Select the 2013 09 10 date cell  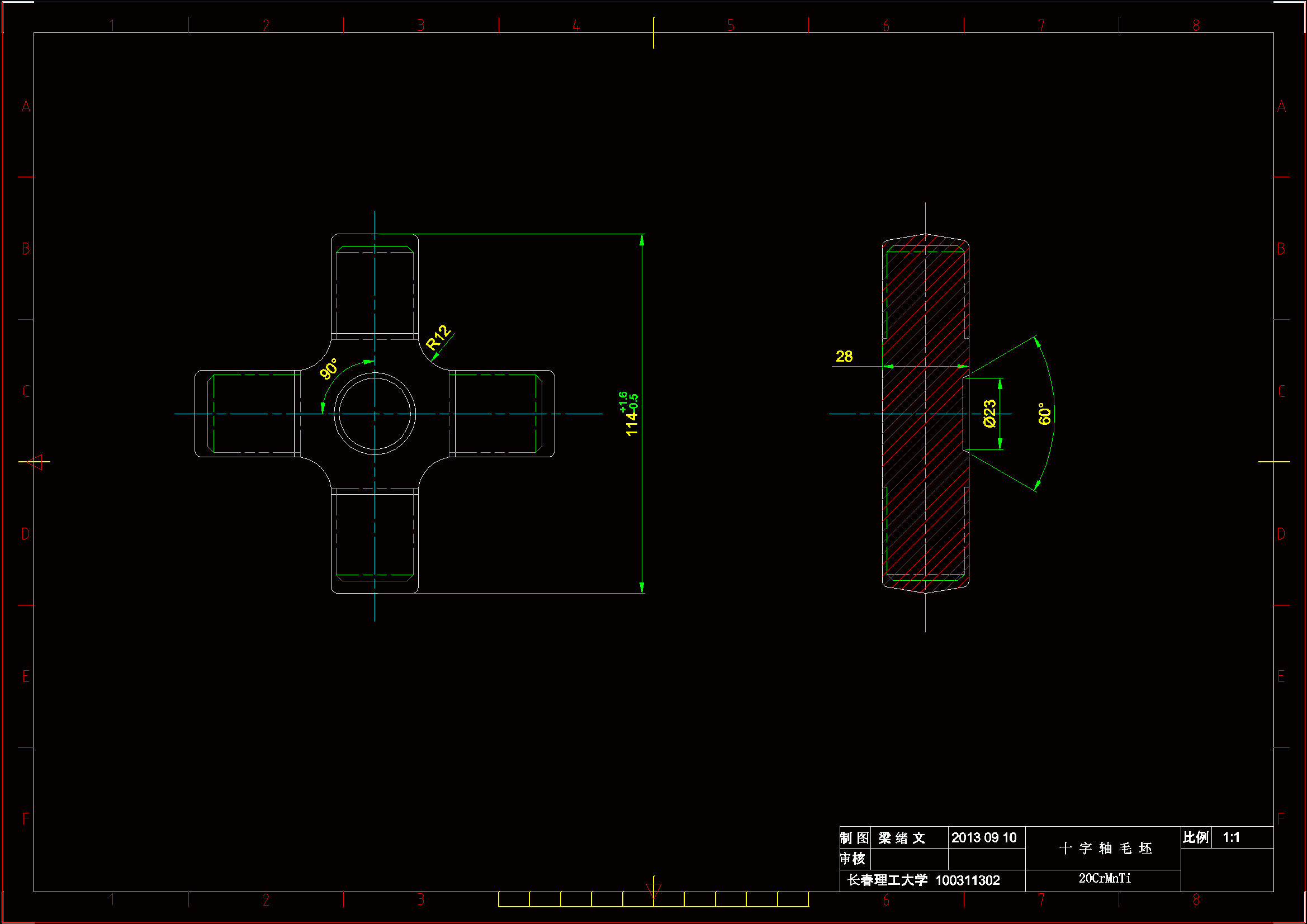point(984,837)
